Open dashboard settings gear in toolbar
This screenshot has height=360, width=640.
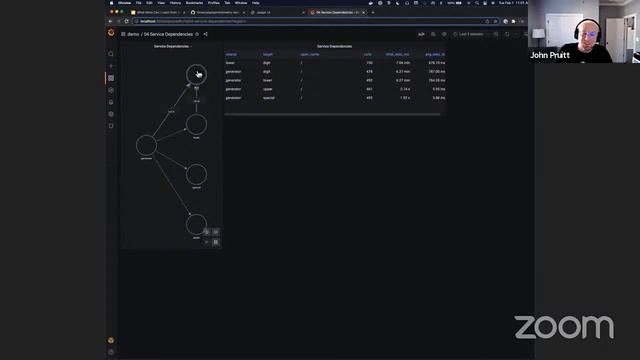tap(444, 34)
